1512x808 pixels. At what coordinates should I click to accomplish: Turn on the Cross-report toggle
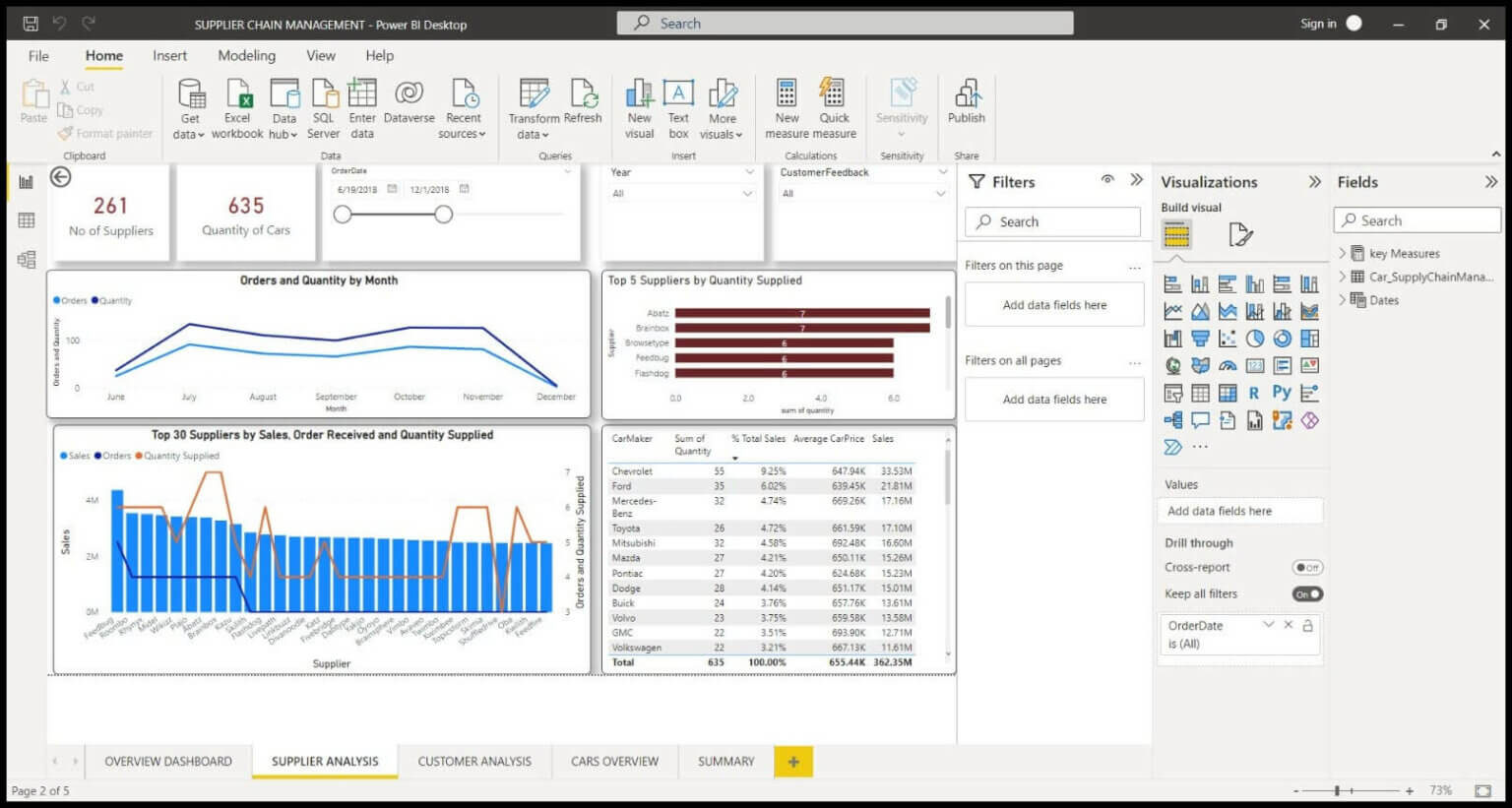pyautogui.click(x=1309, y=567)
